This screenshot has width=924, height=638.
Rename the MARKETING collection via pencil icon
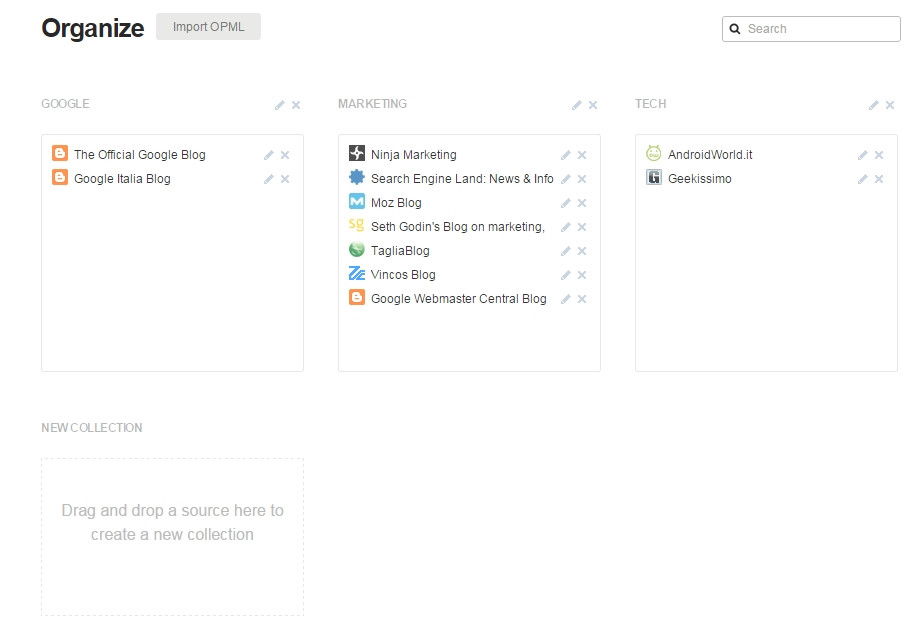coord(576,105)
